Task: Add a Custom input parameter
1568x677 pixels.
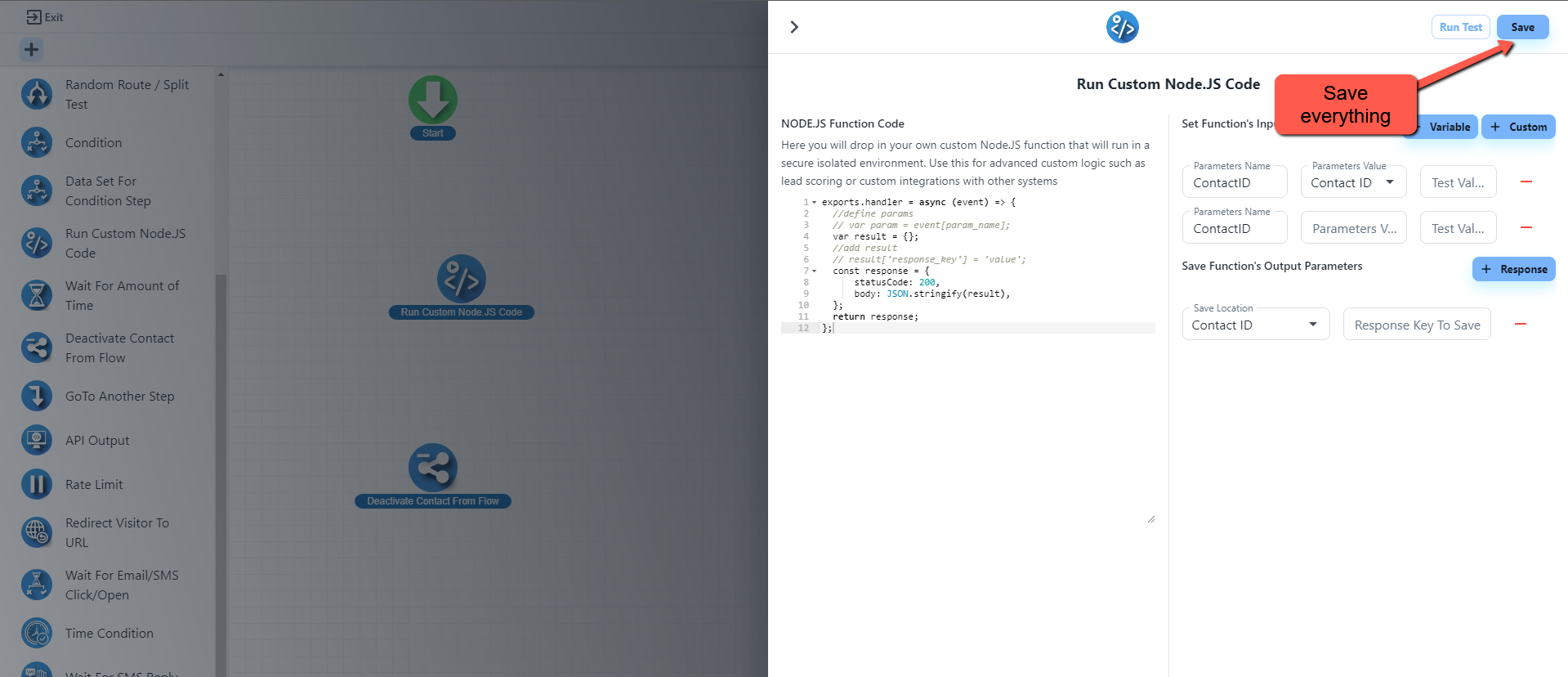Action: click(x=1518, y=127)
